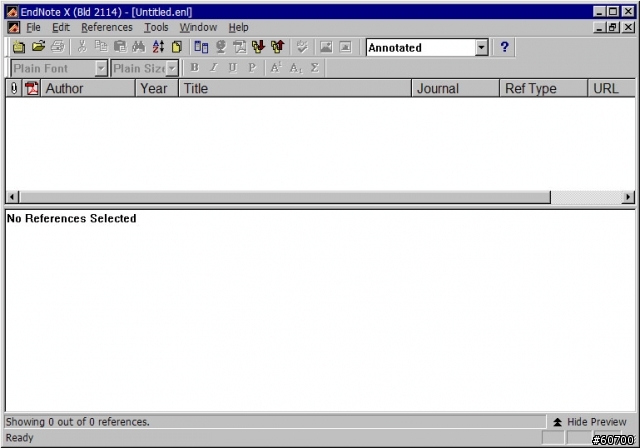
Task: Click the horizontal scrollbar left arrow
Action: [12, 197]
